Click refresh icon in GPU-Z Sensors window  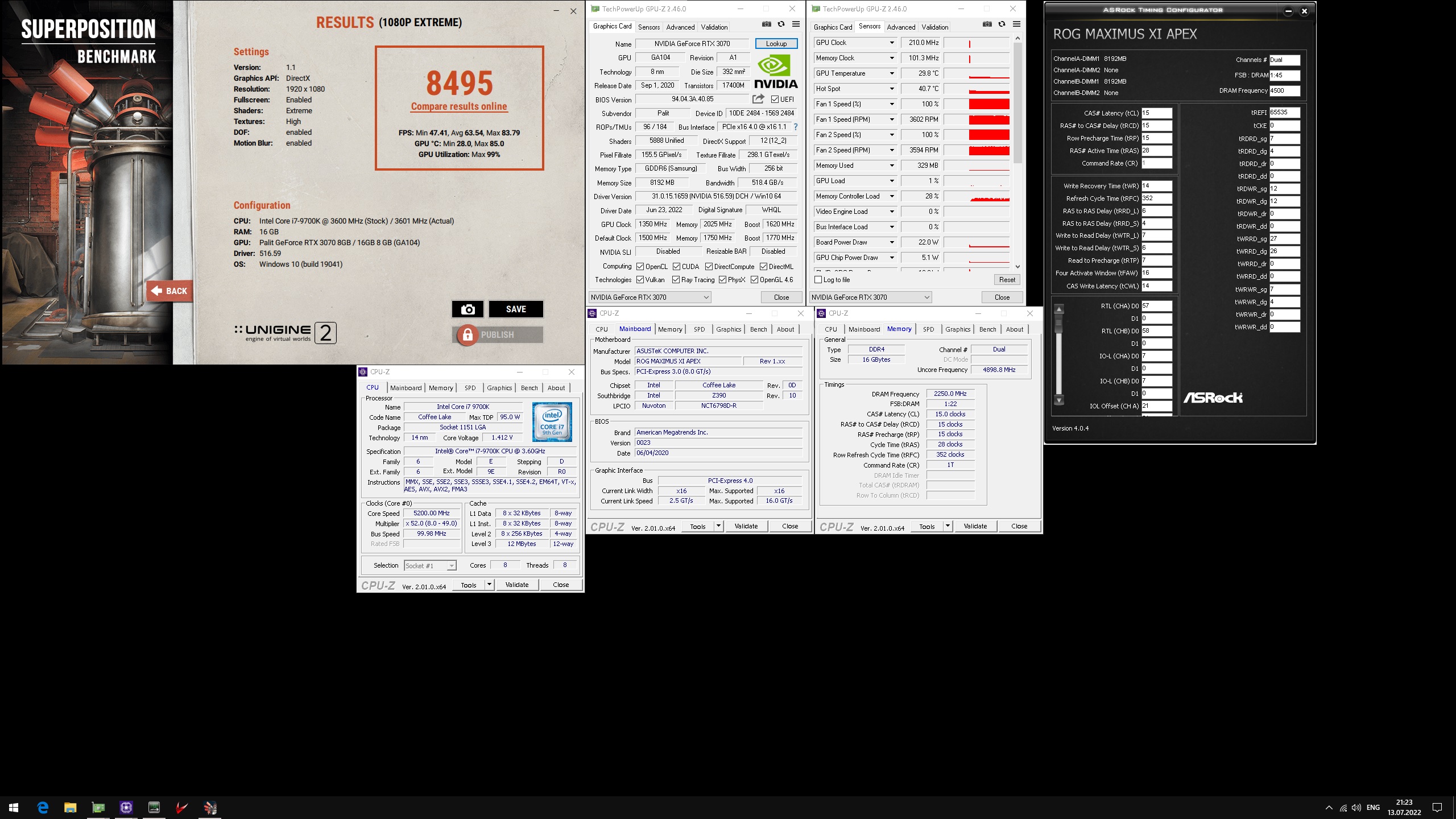[x=1002, y=24]
